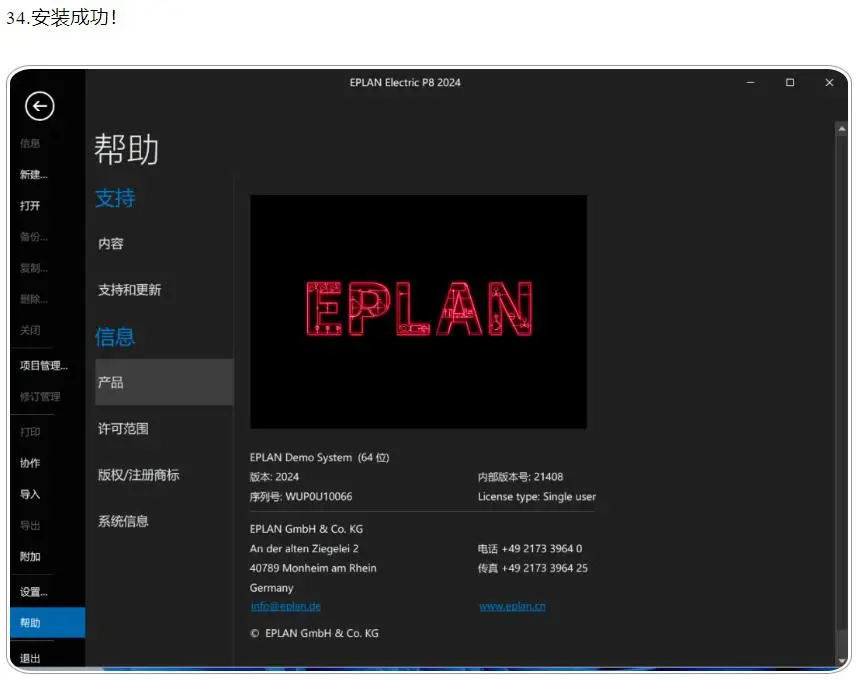Open 设置... in the sidebar
The width and height of the screenshot is (857, 679).
click(34, 592)
